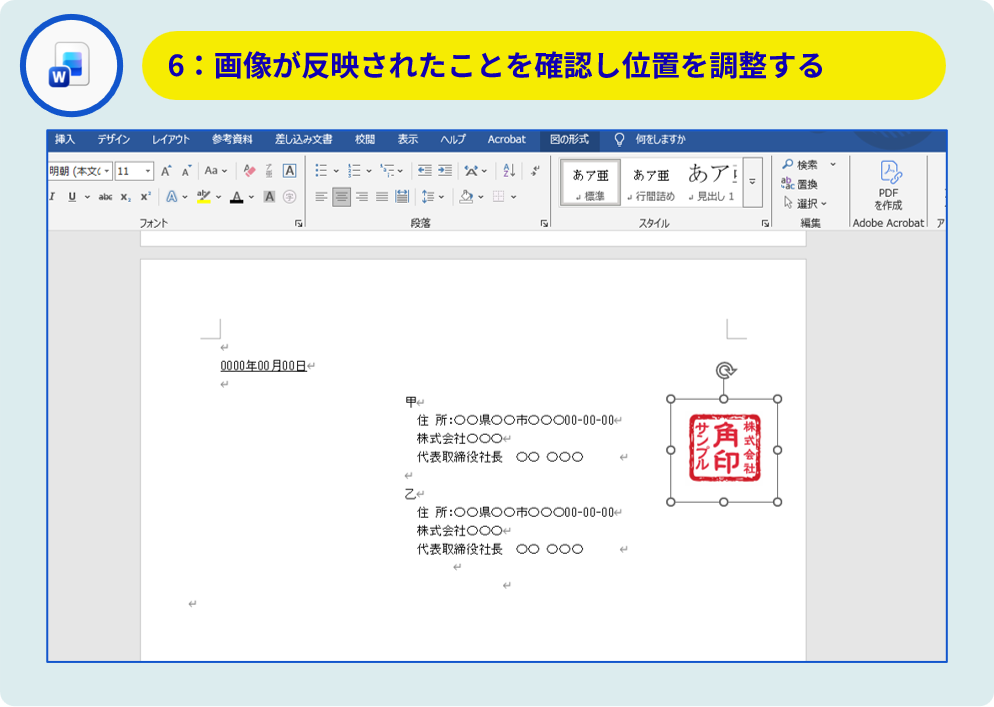
Task: Toggle center alignment in paragraph group
Action: (x=342, y=197)
